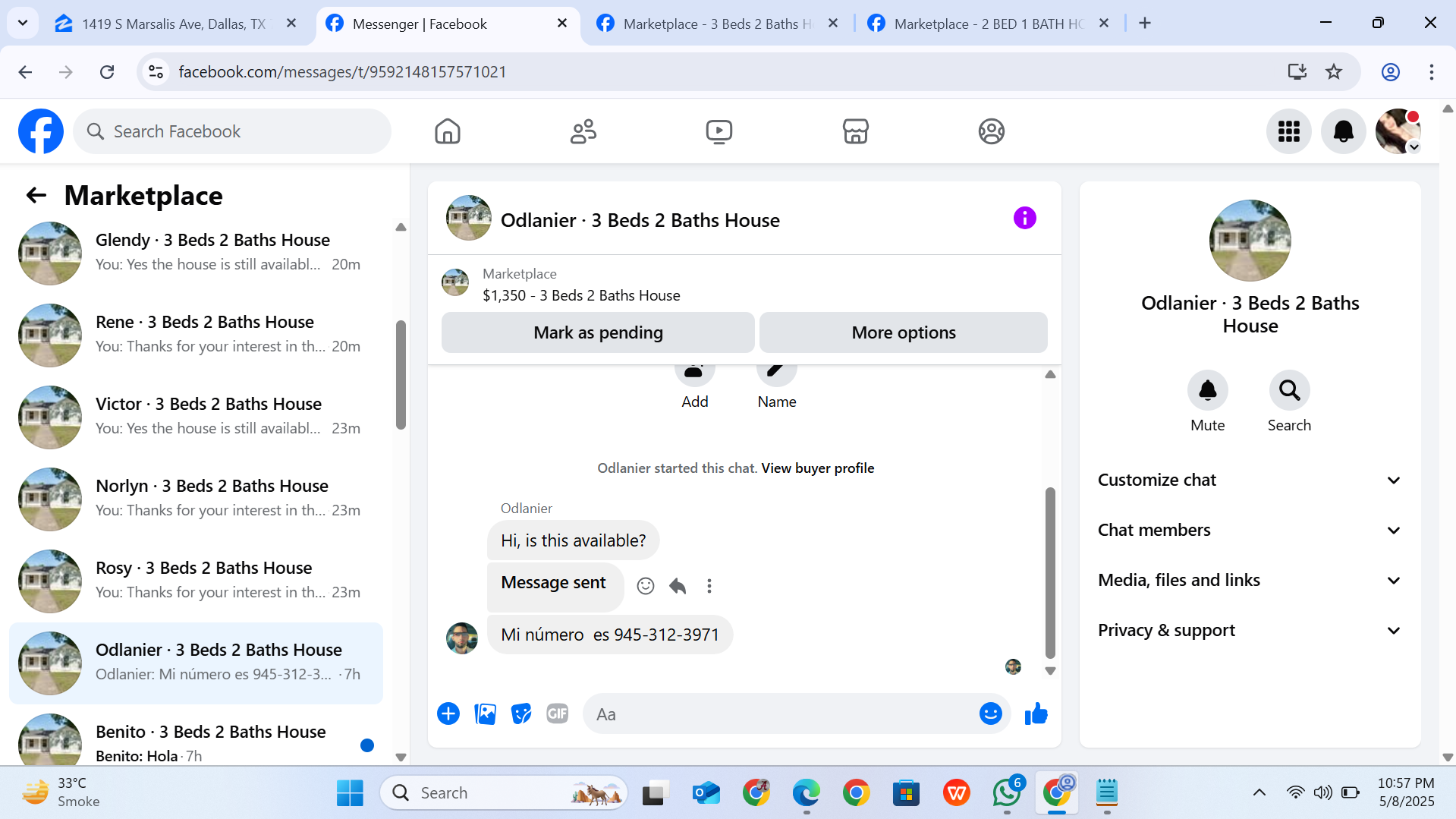Screen dimensions: 1456x819
Task: Mute this conversation with the bell icon
Action: [x=1207, y=390]
